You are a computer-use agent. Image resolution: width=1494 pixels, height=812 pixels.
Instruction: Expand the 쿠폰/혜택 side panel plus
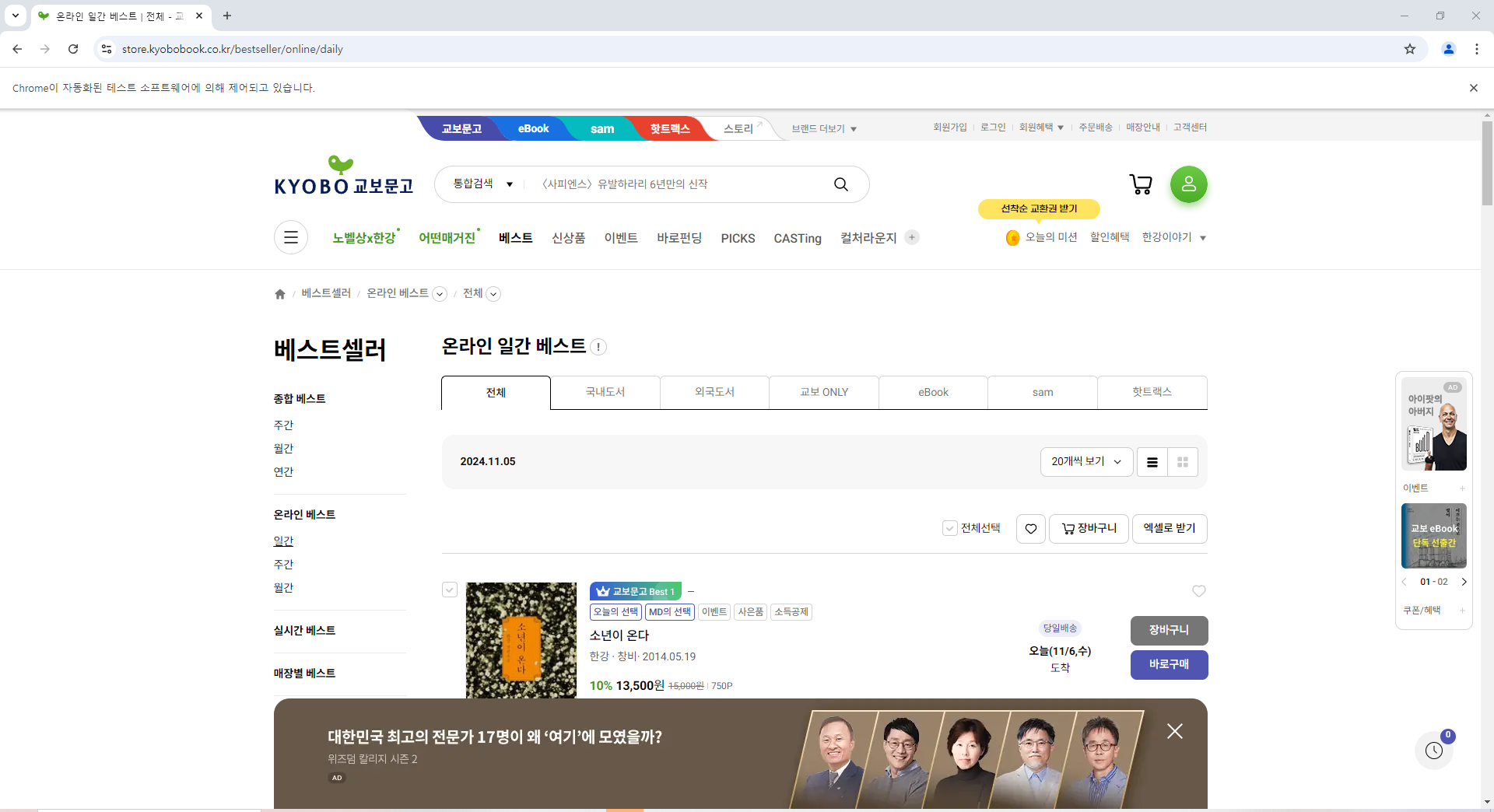(x=1462, y=611)
